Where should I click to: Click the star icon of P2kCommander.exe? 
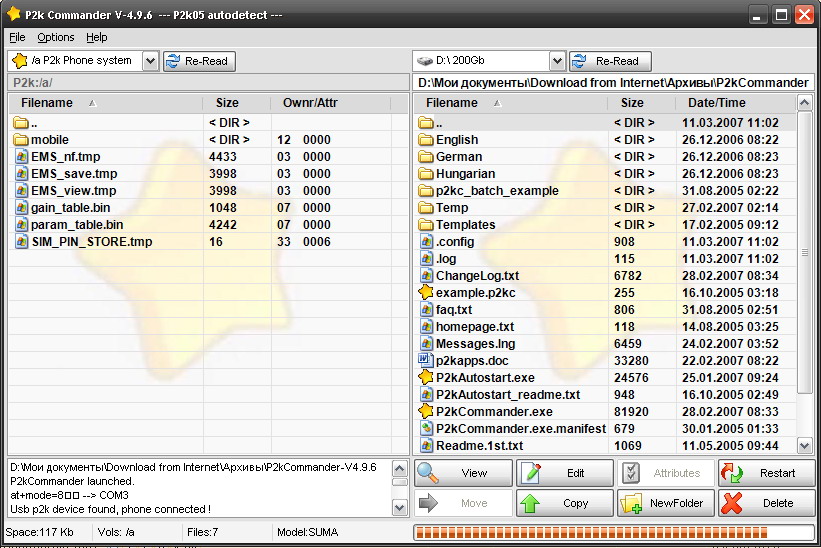[x=426, y=411]
